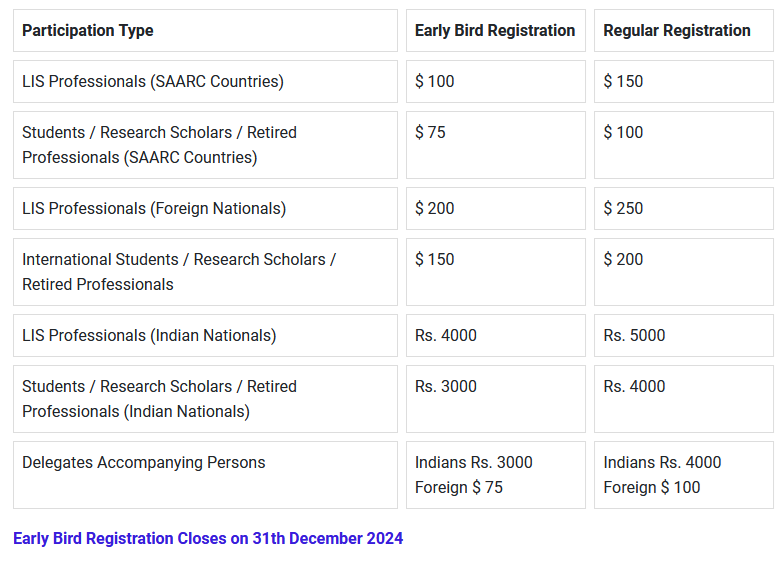Click the $ 150 regular SAARC professionals cell
The image size is (784, 564).
coord(684,82)
